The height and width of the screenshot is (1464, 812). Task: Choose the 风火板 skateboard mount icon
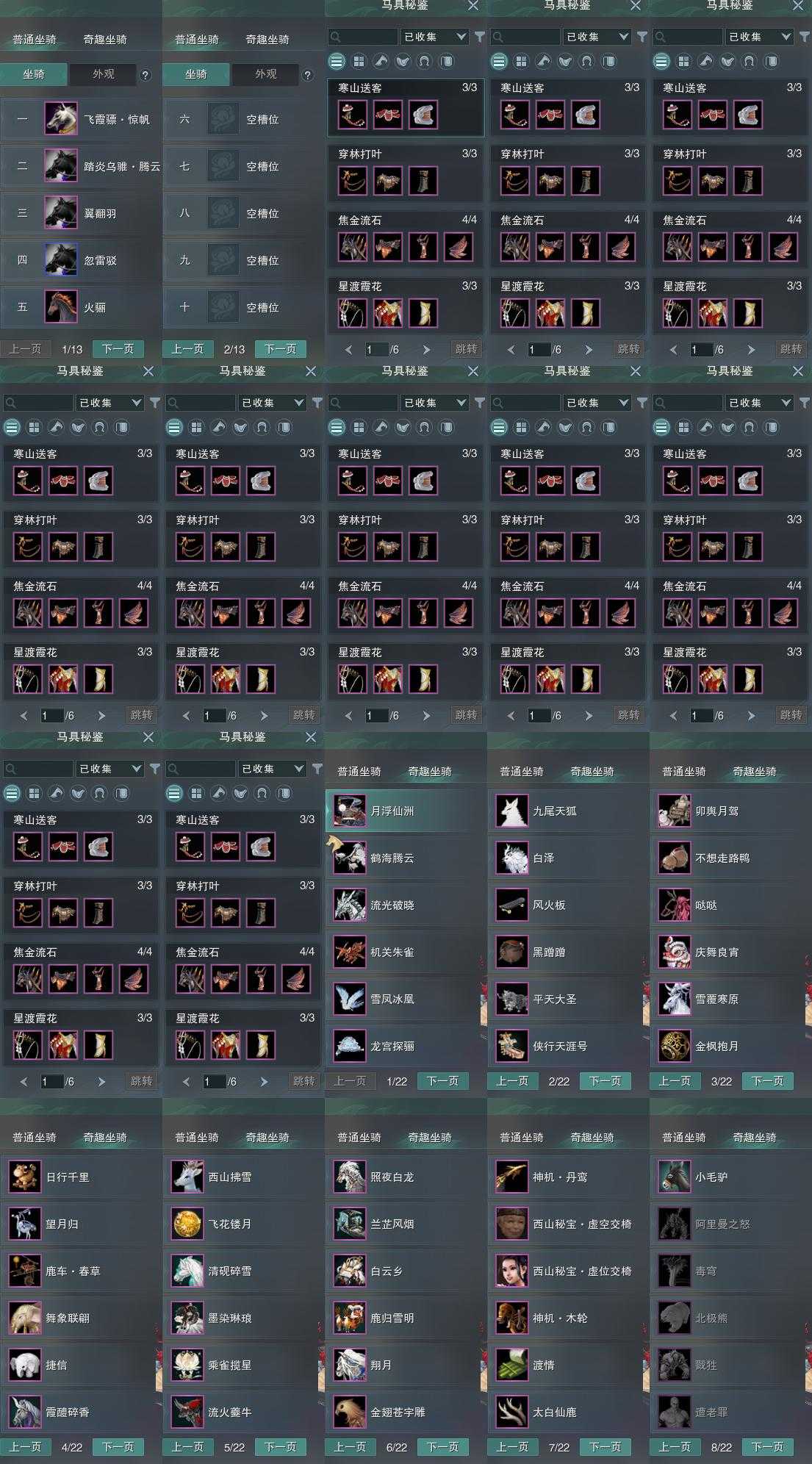click(511, 905)
